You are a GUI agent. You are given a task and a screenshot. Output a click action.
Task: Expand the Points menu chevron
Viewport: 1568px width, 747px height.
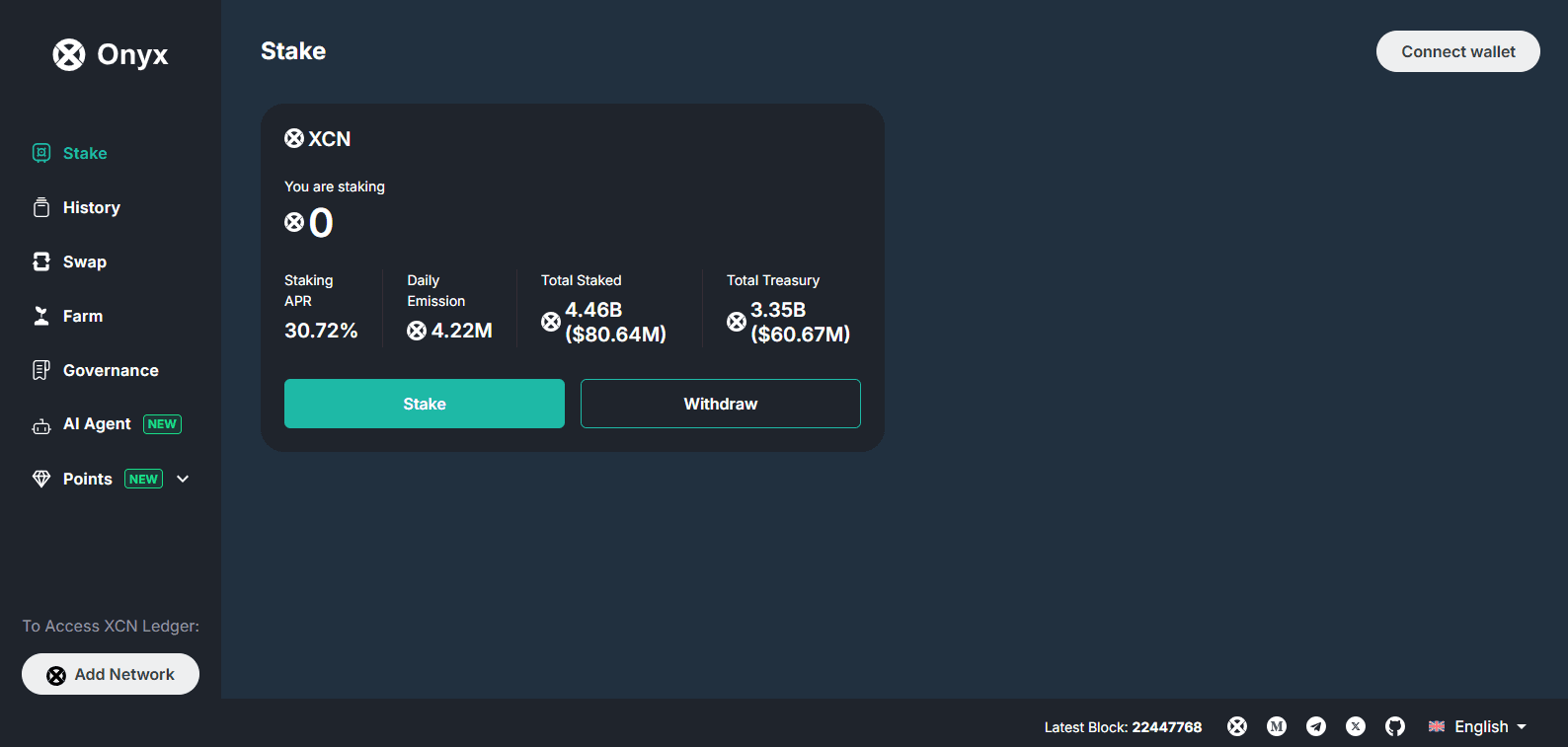coord(183,479)
